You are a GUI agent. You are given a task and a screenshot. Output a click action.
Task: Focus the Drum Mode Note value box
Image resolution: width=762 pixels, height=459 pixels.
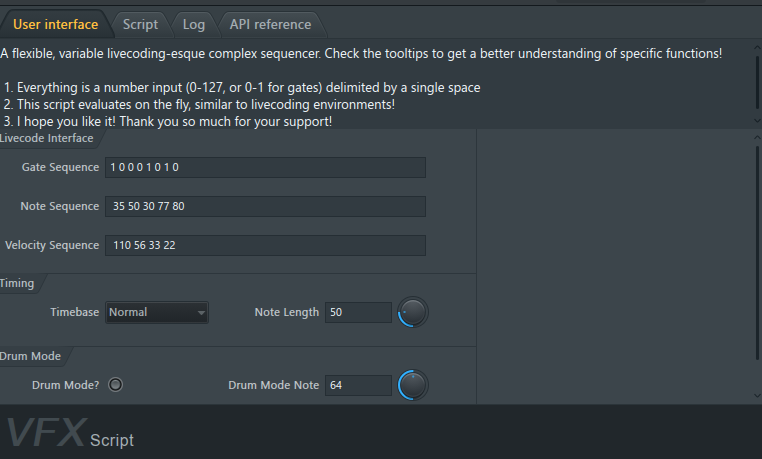point(358,385)
